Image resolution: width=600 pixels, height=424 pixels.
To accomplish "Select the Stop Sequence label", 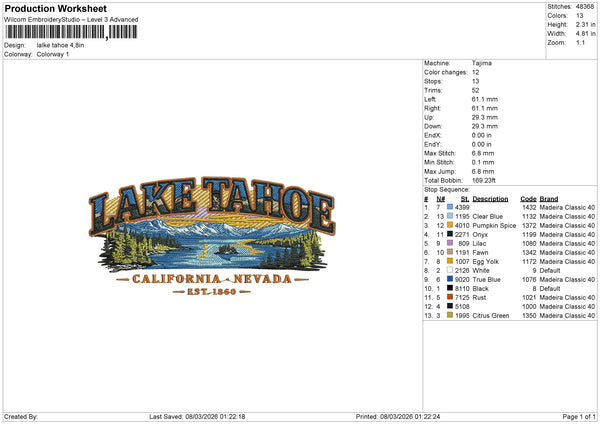I will click(446, 188).
